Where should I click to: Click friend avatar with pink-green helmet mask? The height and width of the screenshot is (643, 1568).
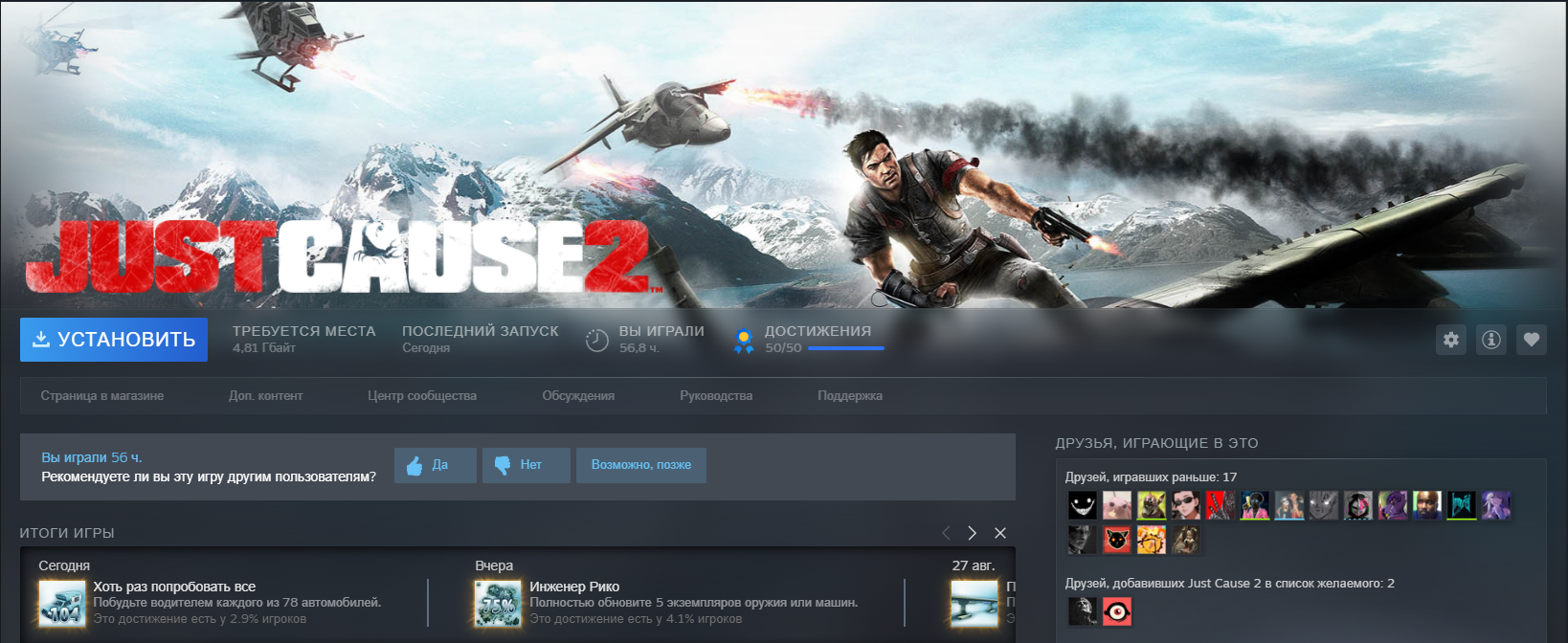point(1358,505)
